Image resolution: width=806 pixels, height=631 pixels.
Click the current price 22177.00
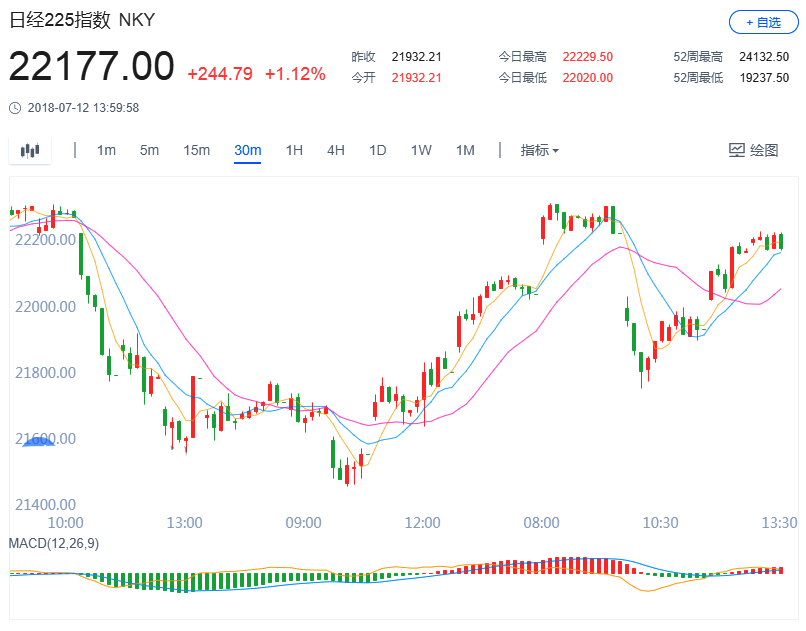pyautogui.click(x=91, y=66)
